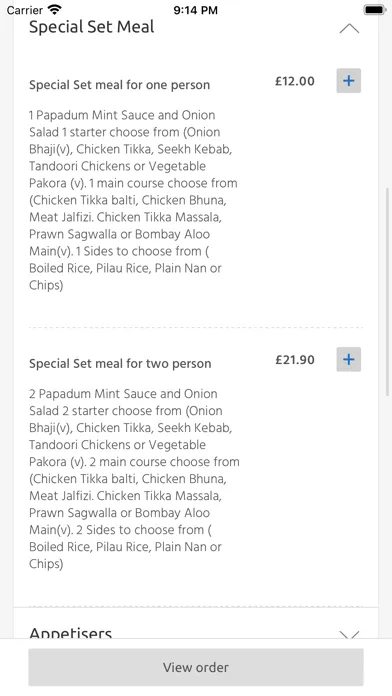The width and height of the screenshot is (392, 696).
Task: Tap the £21.90 price label
Action: [x=295, y=360]
